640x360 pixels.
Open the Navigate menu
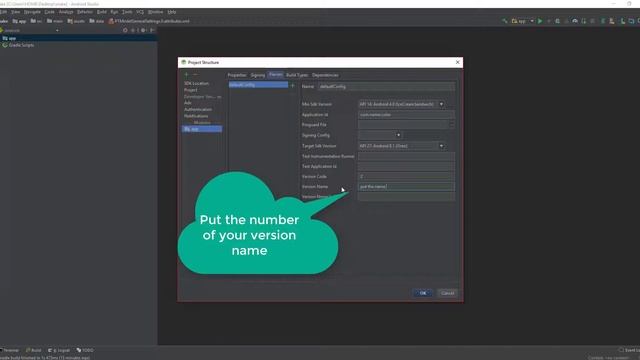pyautogui.click(x=32, y=12)
